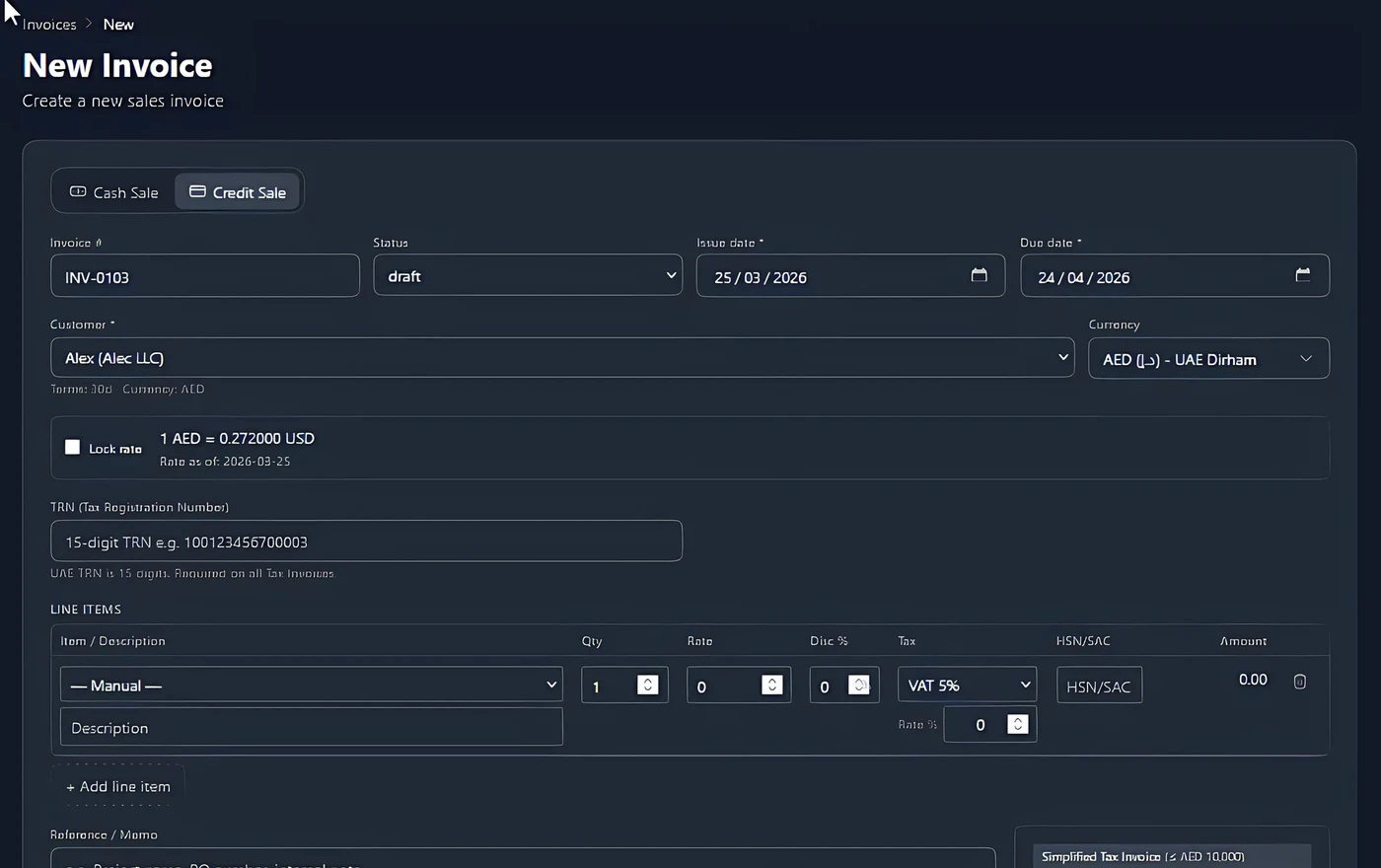Click the Simplified Tax Invoice banner
The height and width of the screenshot is (868, 1381).
pos(1172,856)
